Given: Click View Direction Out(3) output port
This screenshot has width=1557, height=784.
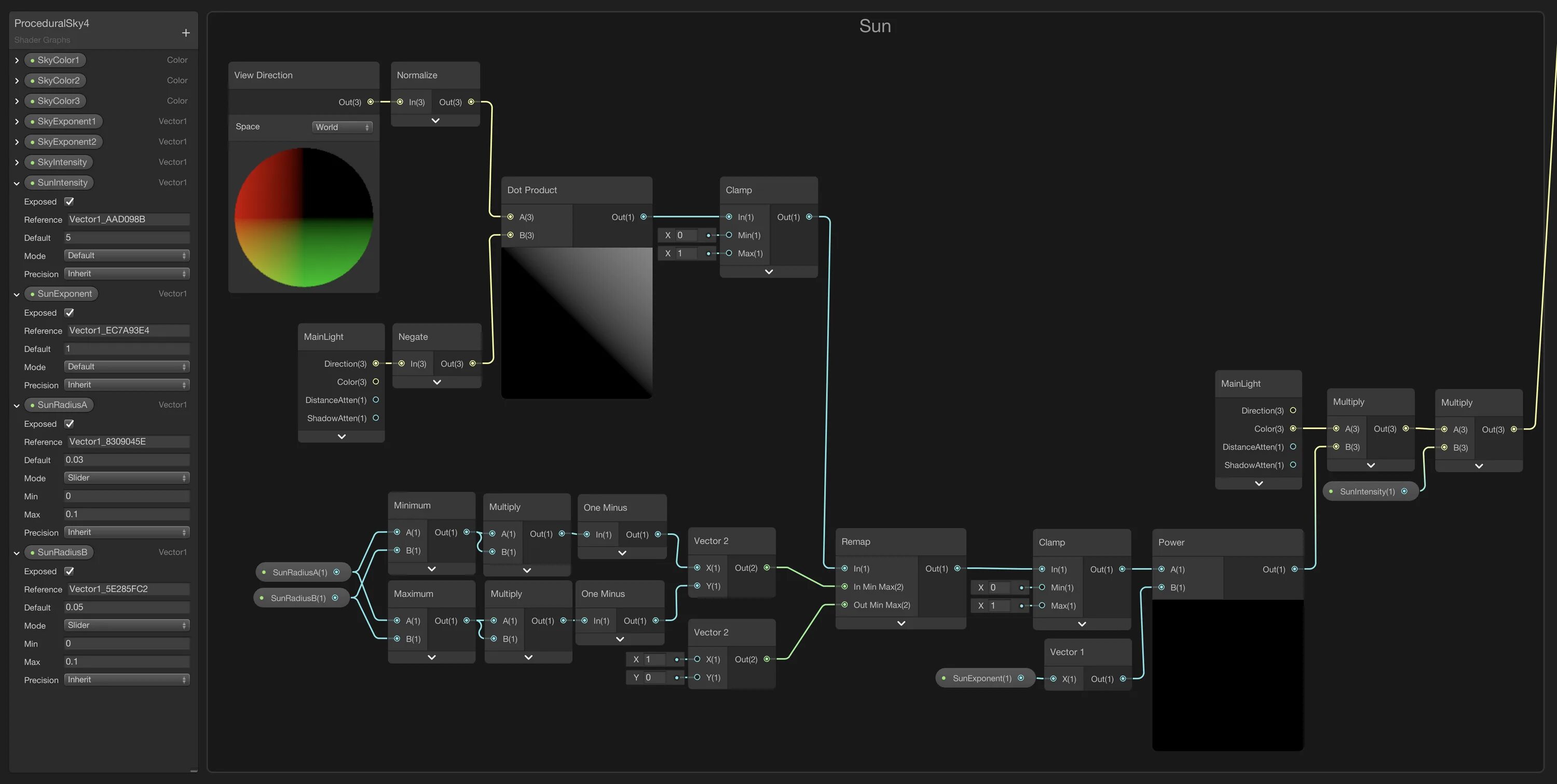Looking at the screenshot, I should (x=371, y=102).
